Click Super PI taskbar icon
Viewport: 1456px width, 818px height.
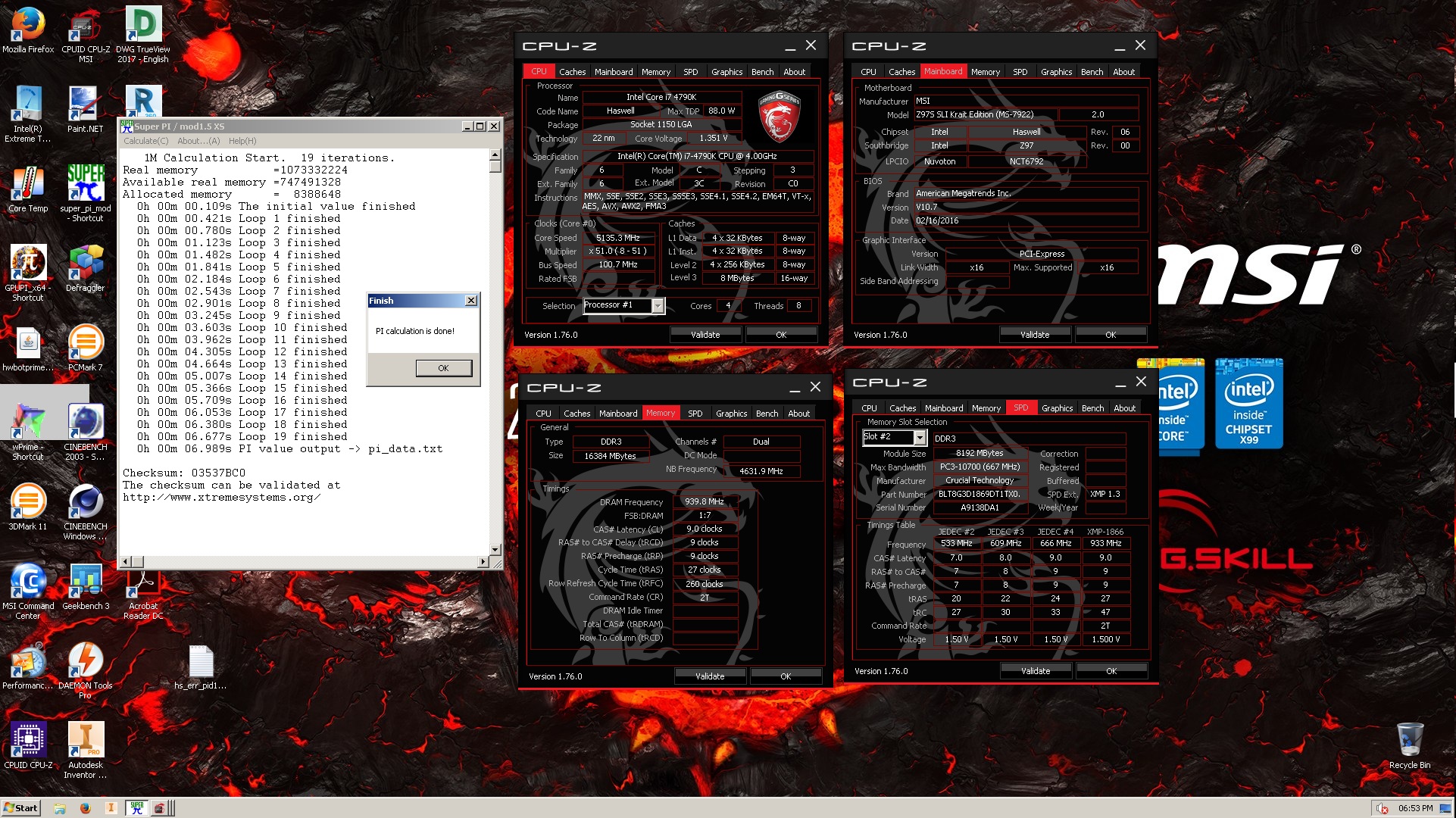coord(137,808)
